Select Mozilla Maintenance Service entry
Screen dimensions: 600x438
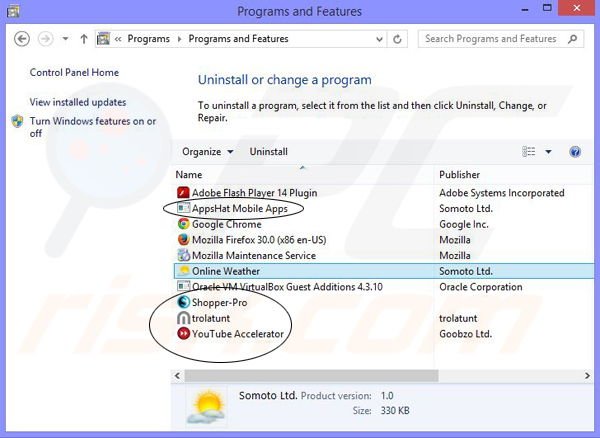pos(254,256)
